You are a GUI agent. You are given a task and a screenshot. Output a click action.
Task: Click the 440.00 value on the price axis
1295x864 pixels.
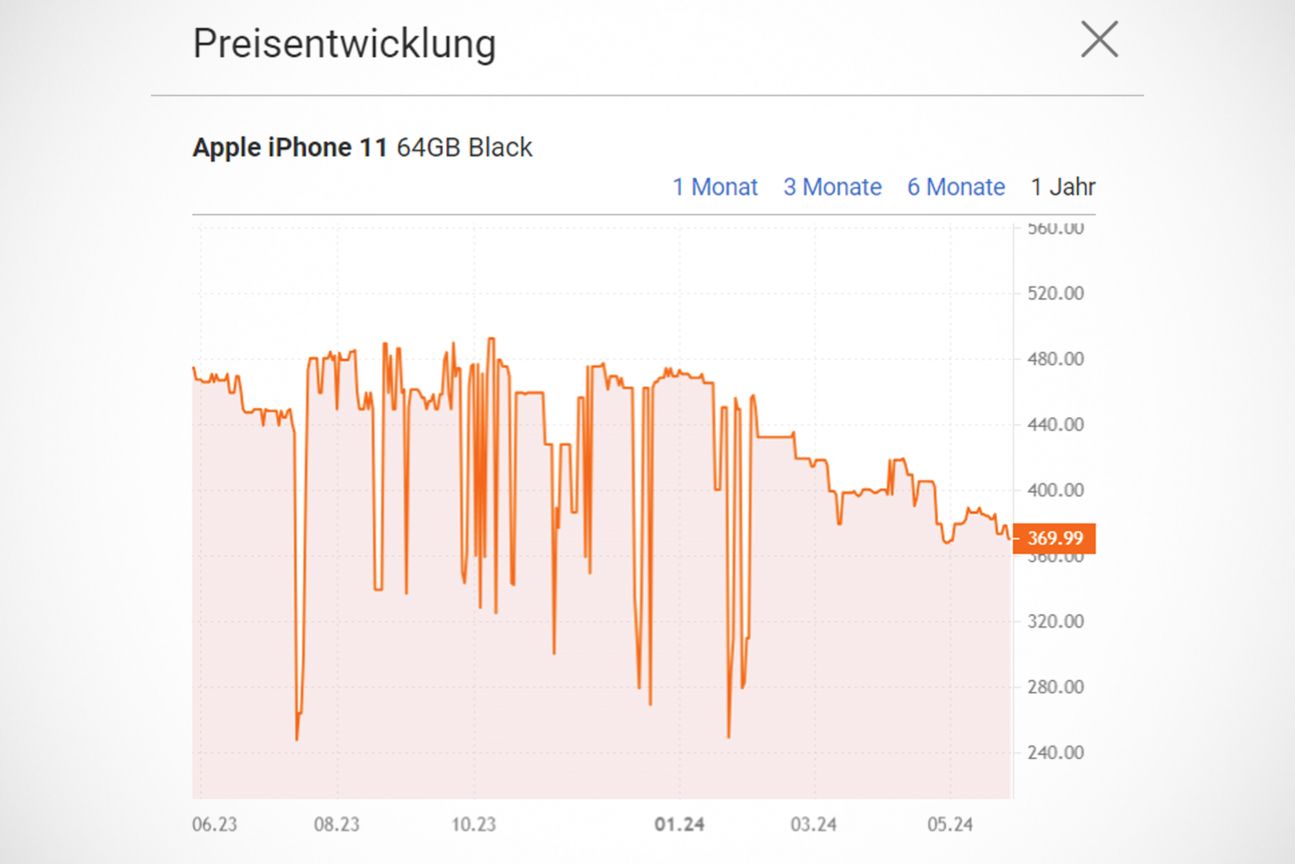1057,424
